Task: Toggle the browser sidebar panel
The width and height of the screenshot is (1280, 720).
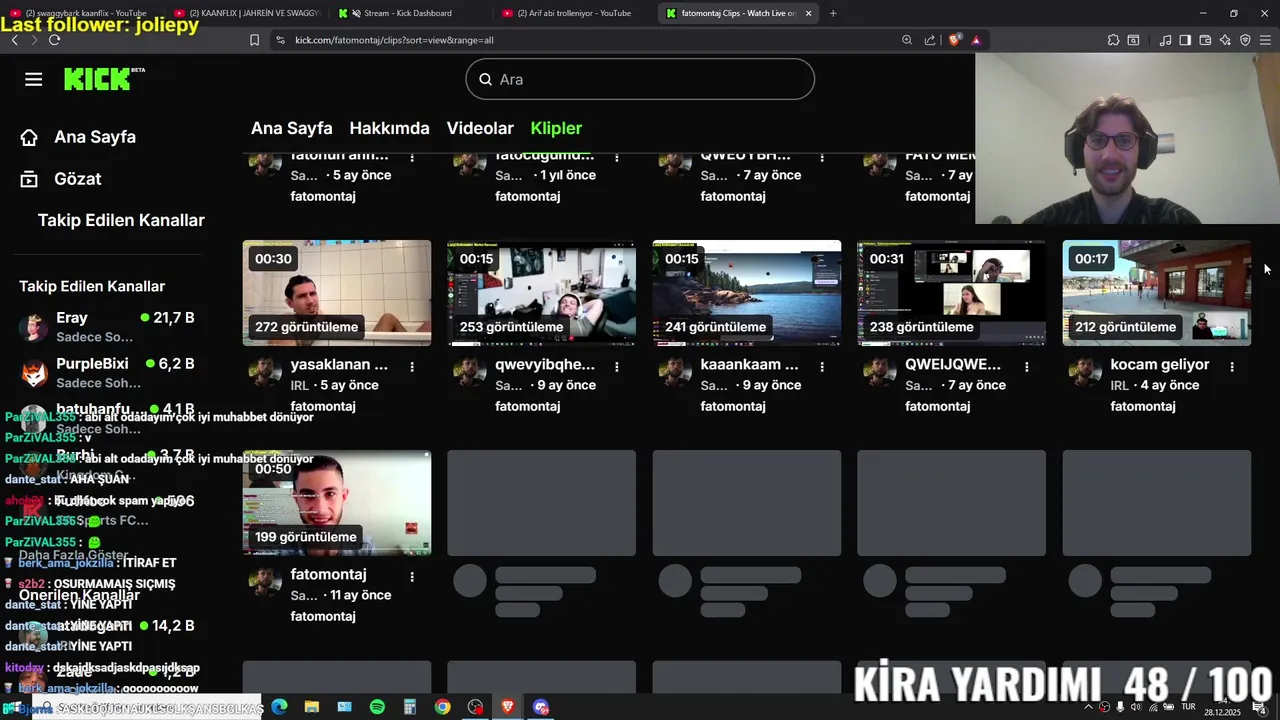Action: (x=1185, y=40)
